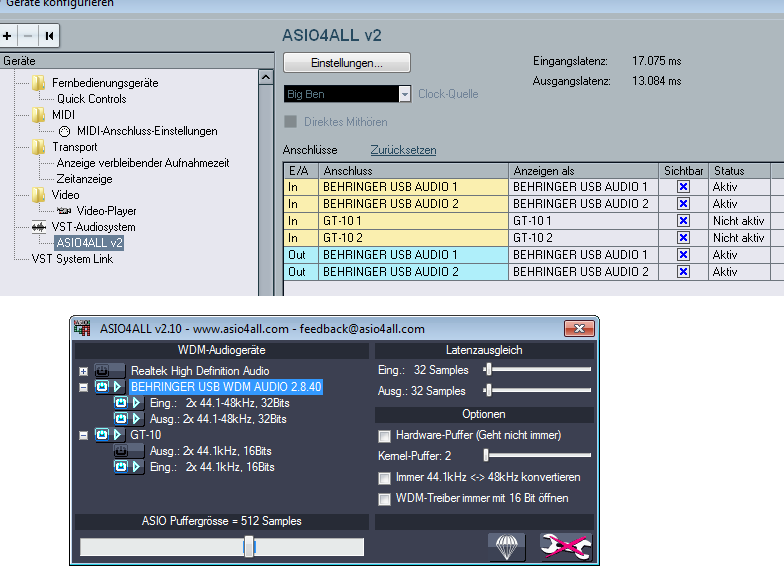Click the parachute load-defaults icon
784x578 pixels.
point(506,546)
